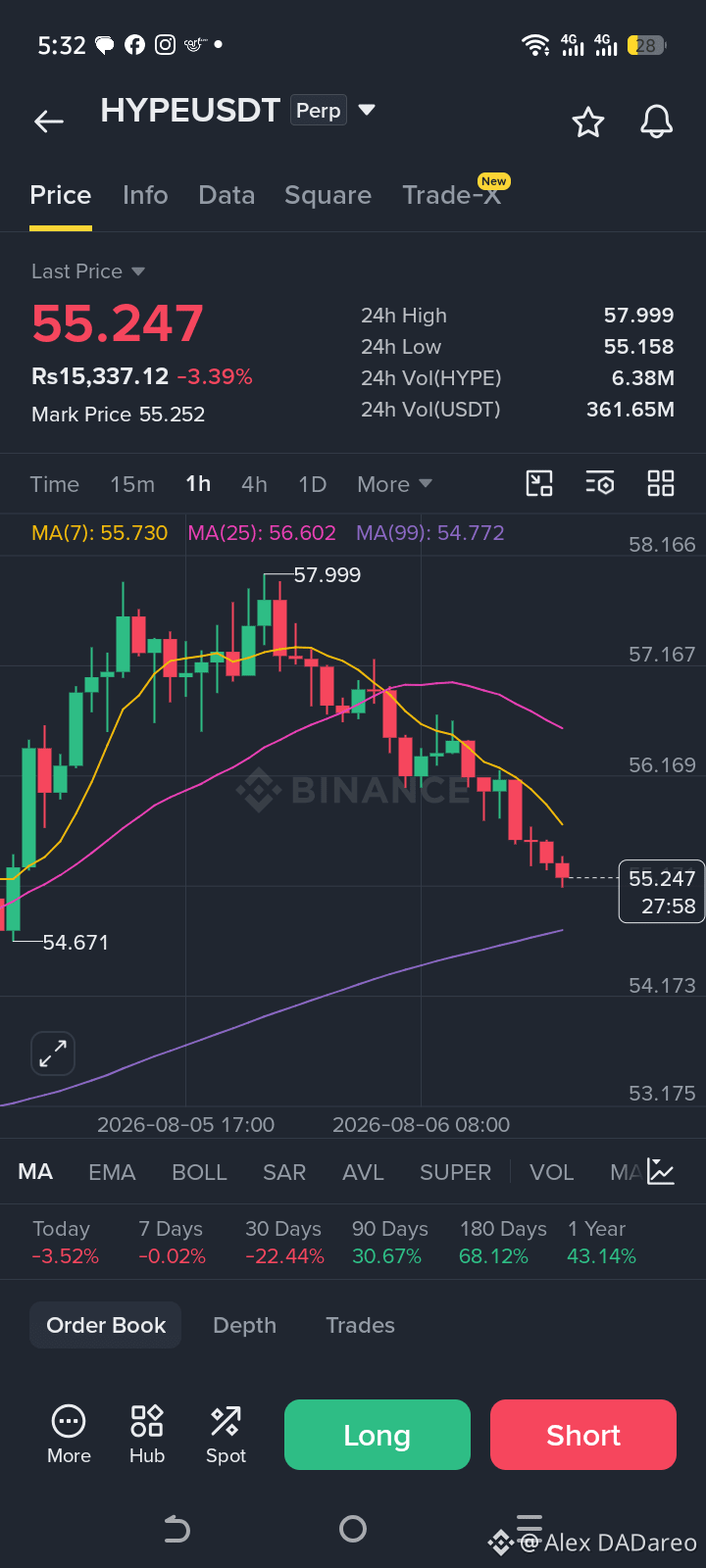Viewport: 706px width, 1568px height.
Task: Tap the MA(25): 56.602 legend
Action: coord(262,533)
